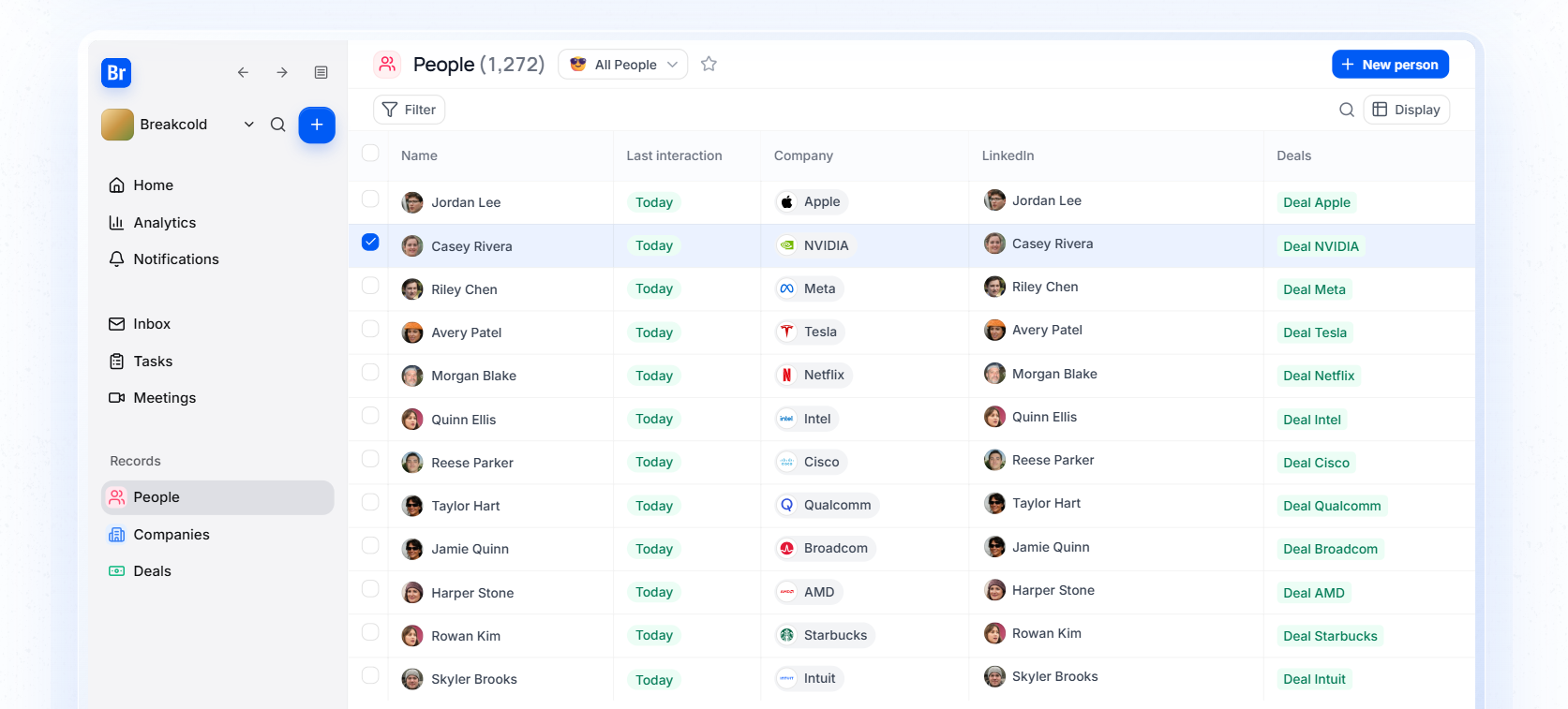The image size is (1568, 709).
Task: Select the Quinn Ellis row checkbox
Action: pos(370,415)
